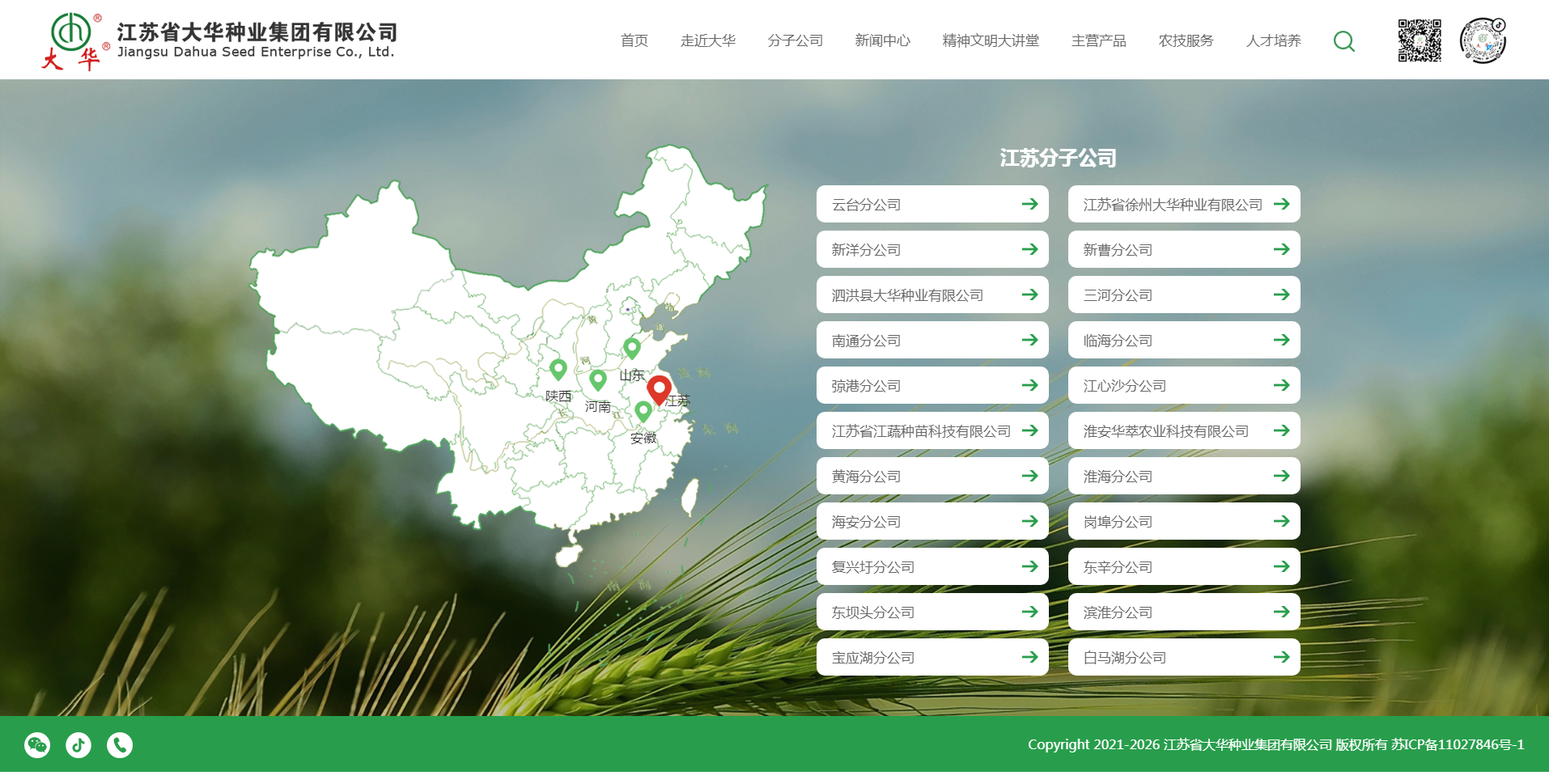Open the 分子公司 navigation menu
Screen dimensions: 1549x784
795,40
